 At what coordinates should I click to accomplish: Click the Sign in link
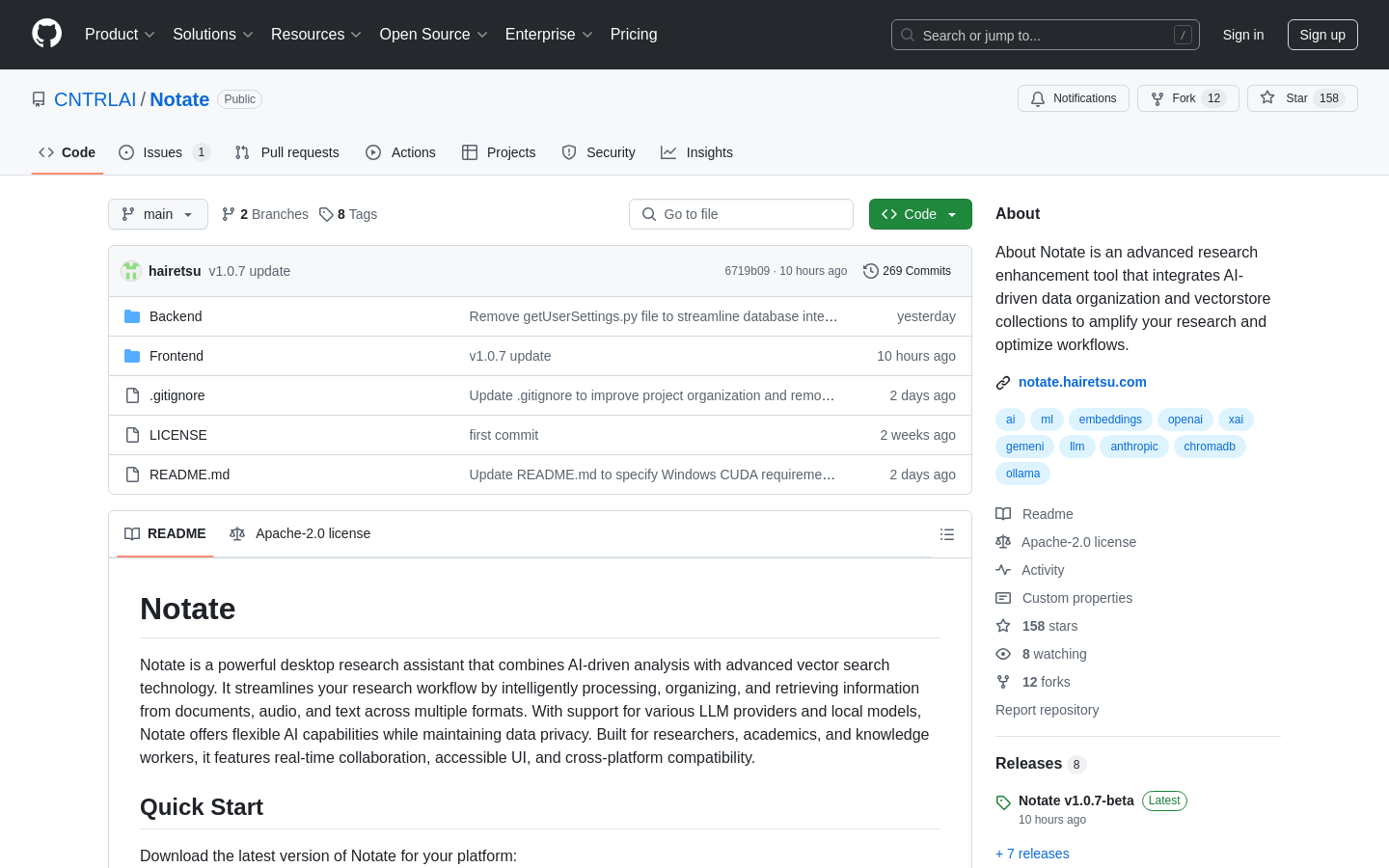(x=1243, y=35)
